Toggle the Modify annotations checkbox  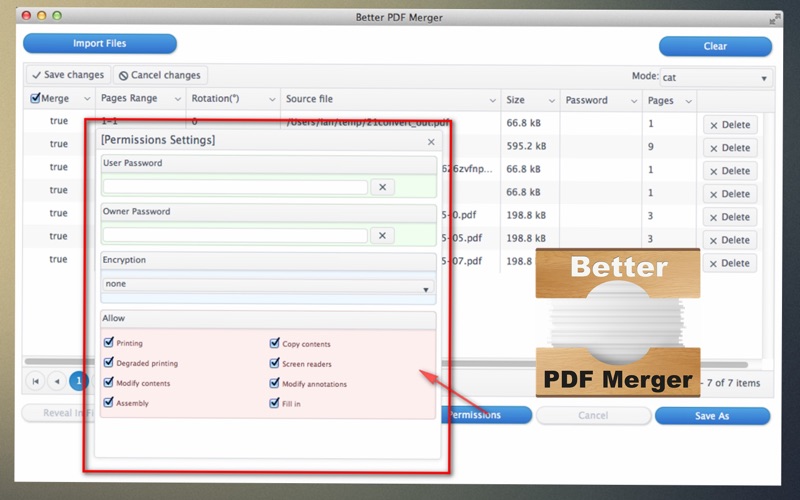click(274, 383)
